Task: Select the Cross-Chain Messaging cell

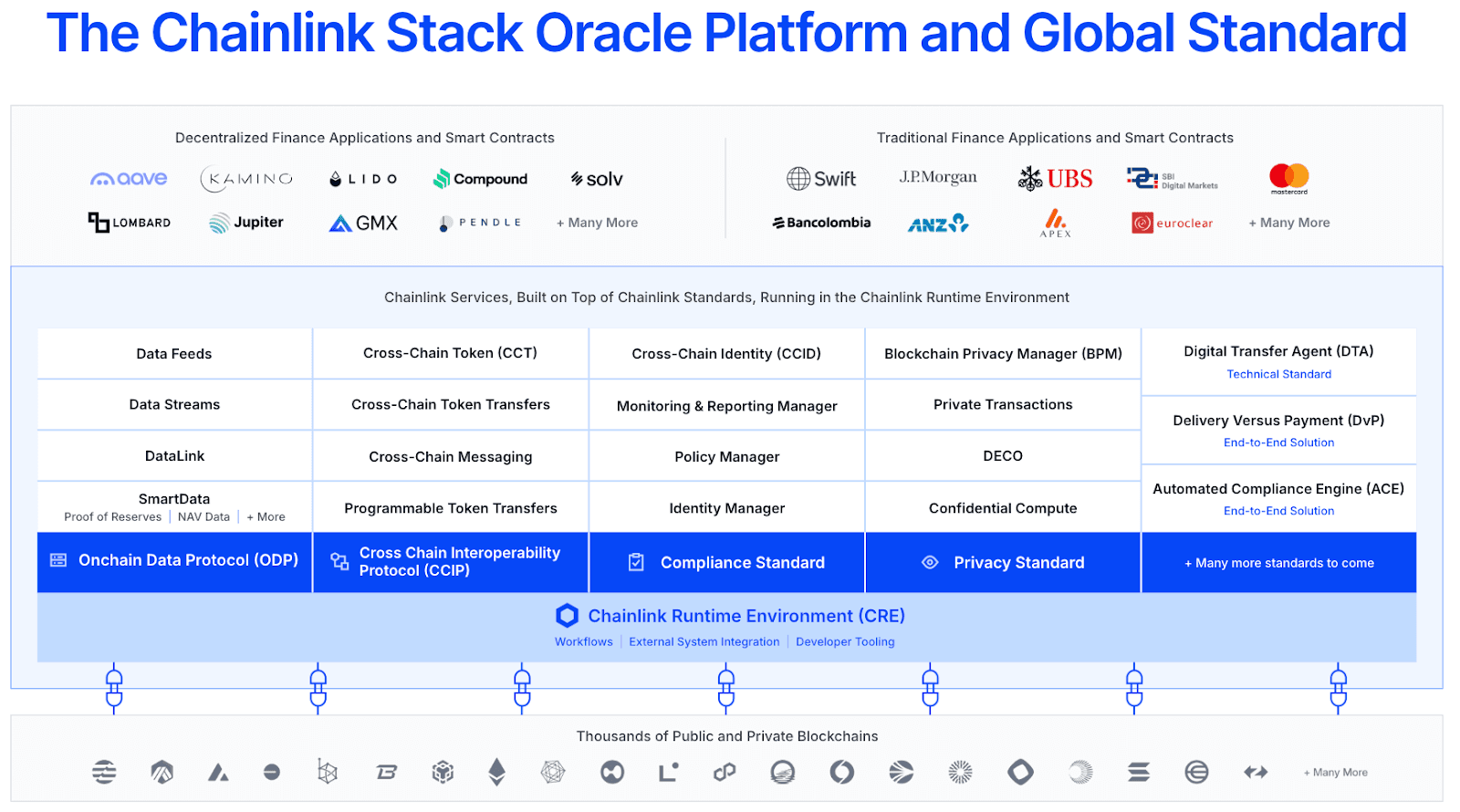Action: pos(450,457)
